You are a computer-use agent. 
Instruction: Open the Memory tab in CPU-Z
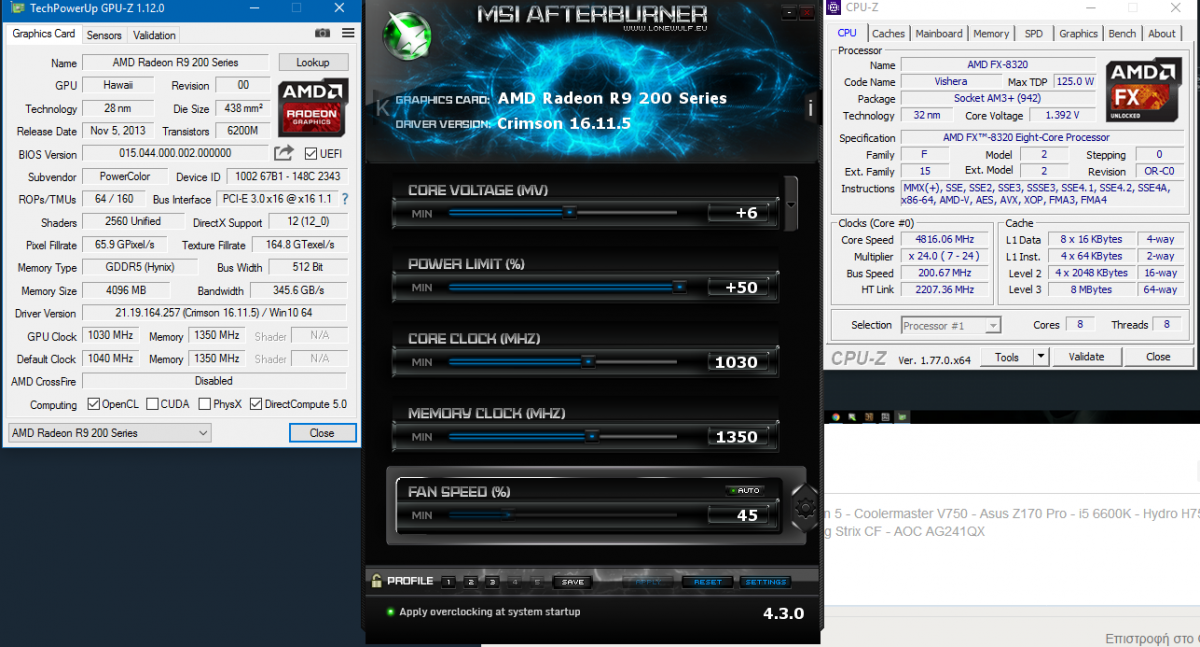tap(991, 33)
